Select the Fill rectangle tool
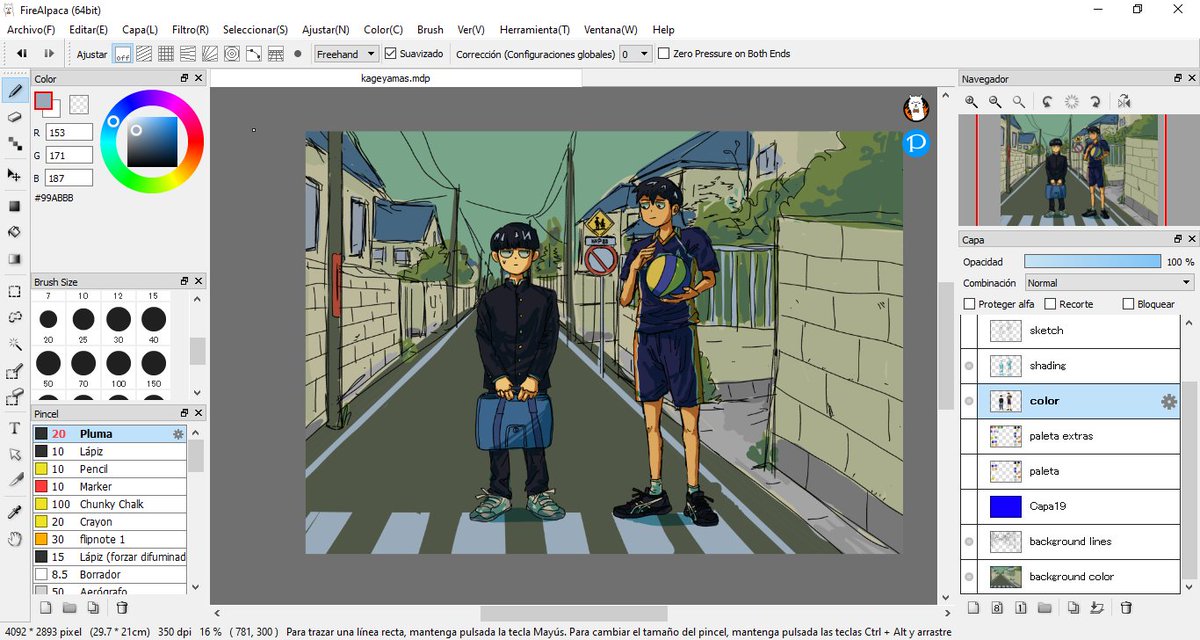The image size is (1200, 640). 14,206
